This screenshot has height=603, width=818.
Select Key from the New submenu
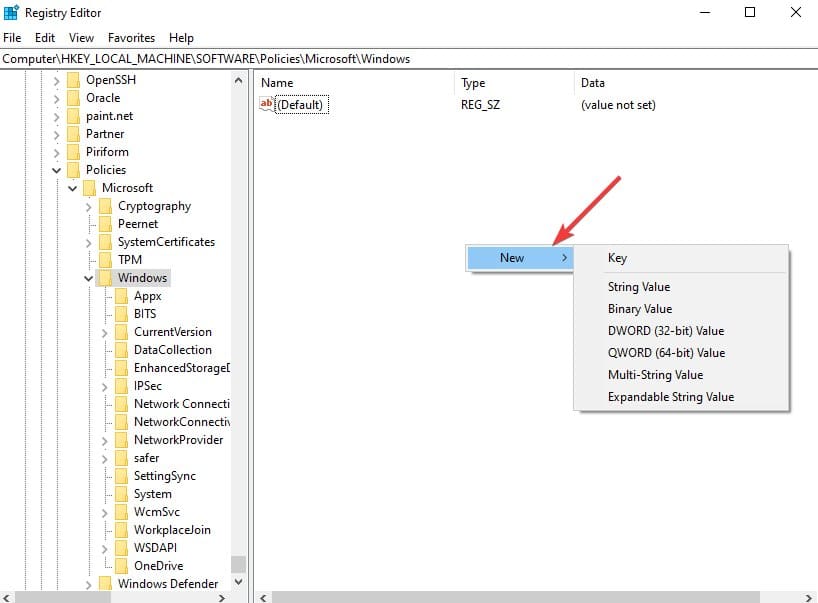[617, 257]
